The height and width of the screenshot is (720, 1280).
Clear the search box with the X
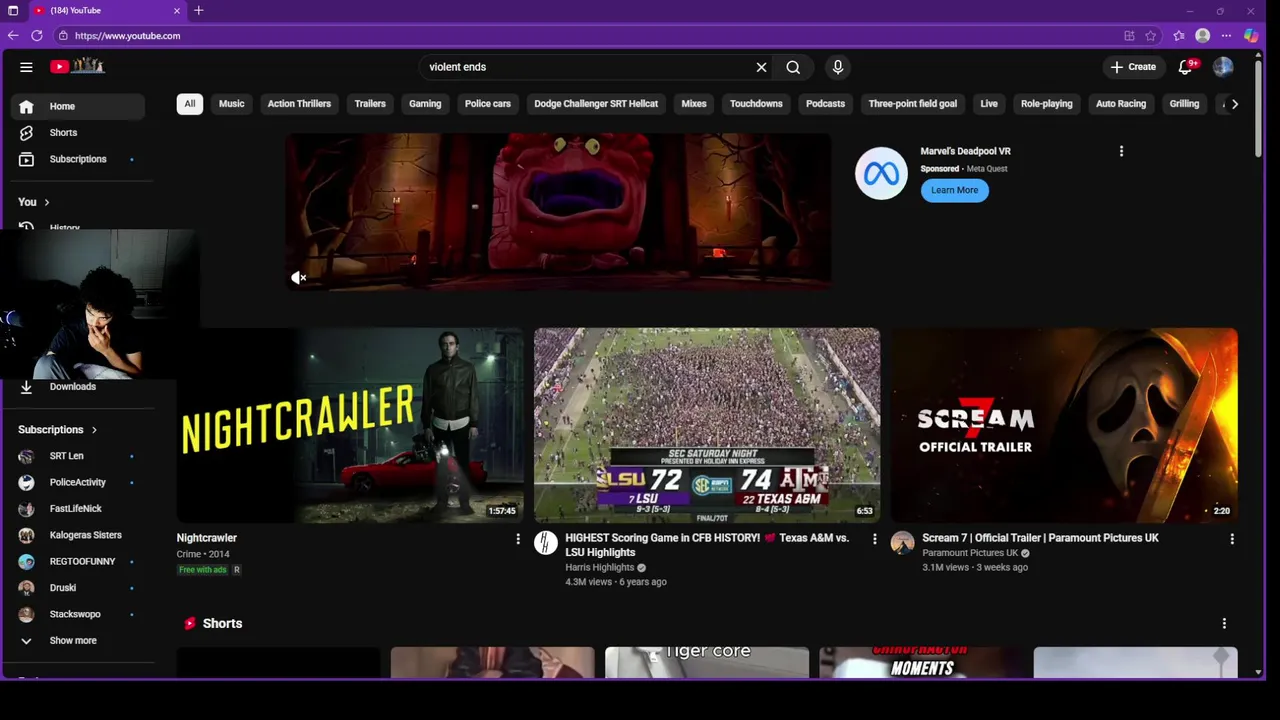pos(761,67)
